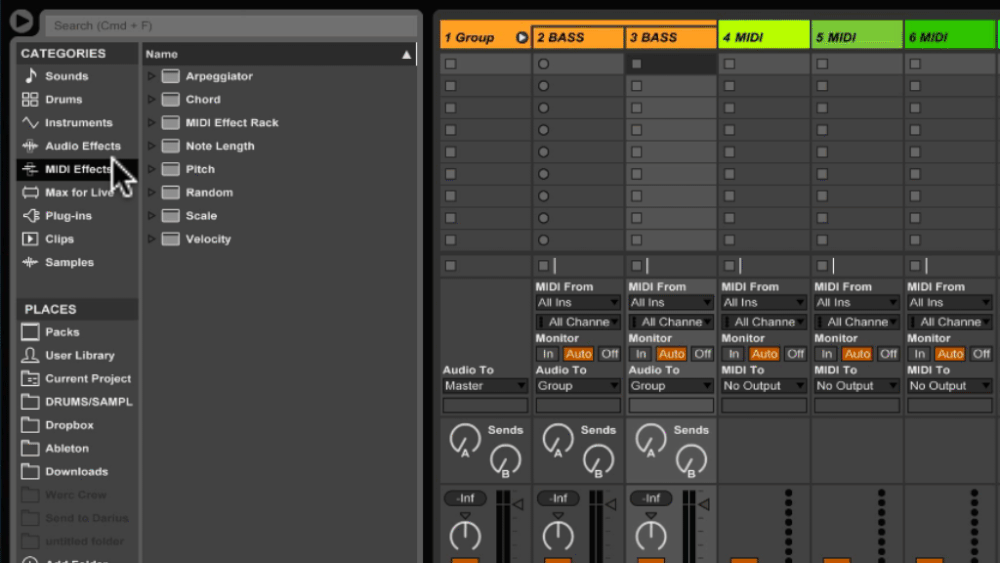
Task: Set 2 BASS monitor to In
Action: (x=548, y=354)
